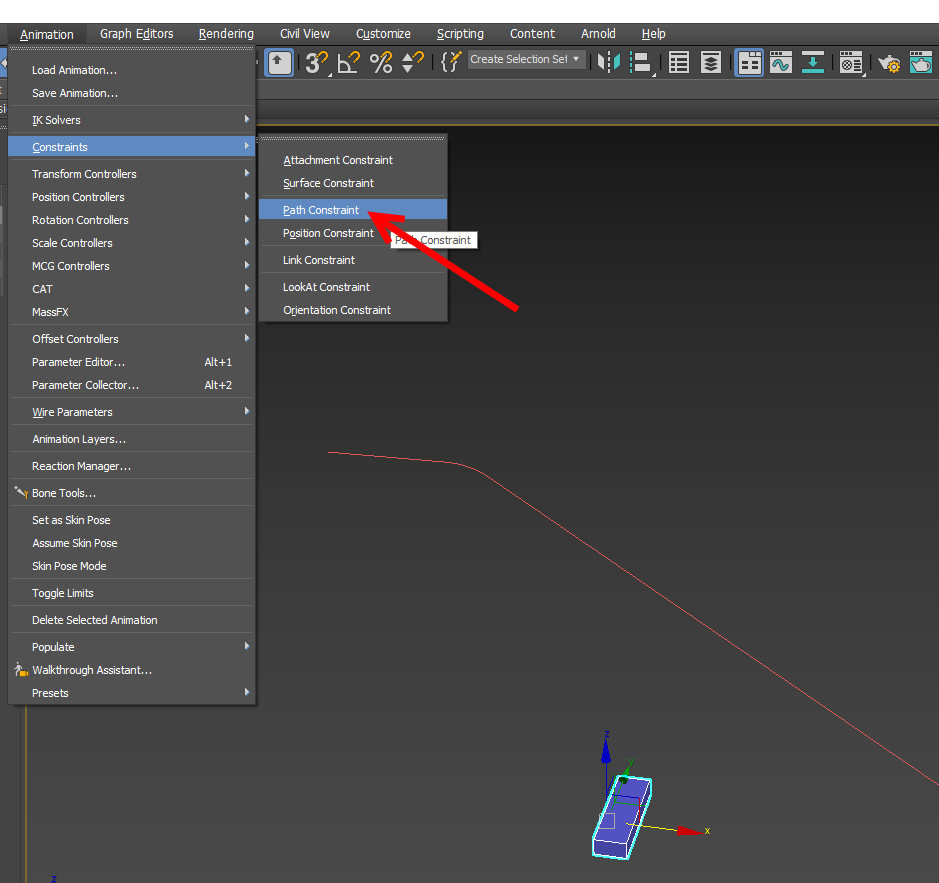Open Parameter Collector... entry

[132, 385]
